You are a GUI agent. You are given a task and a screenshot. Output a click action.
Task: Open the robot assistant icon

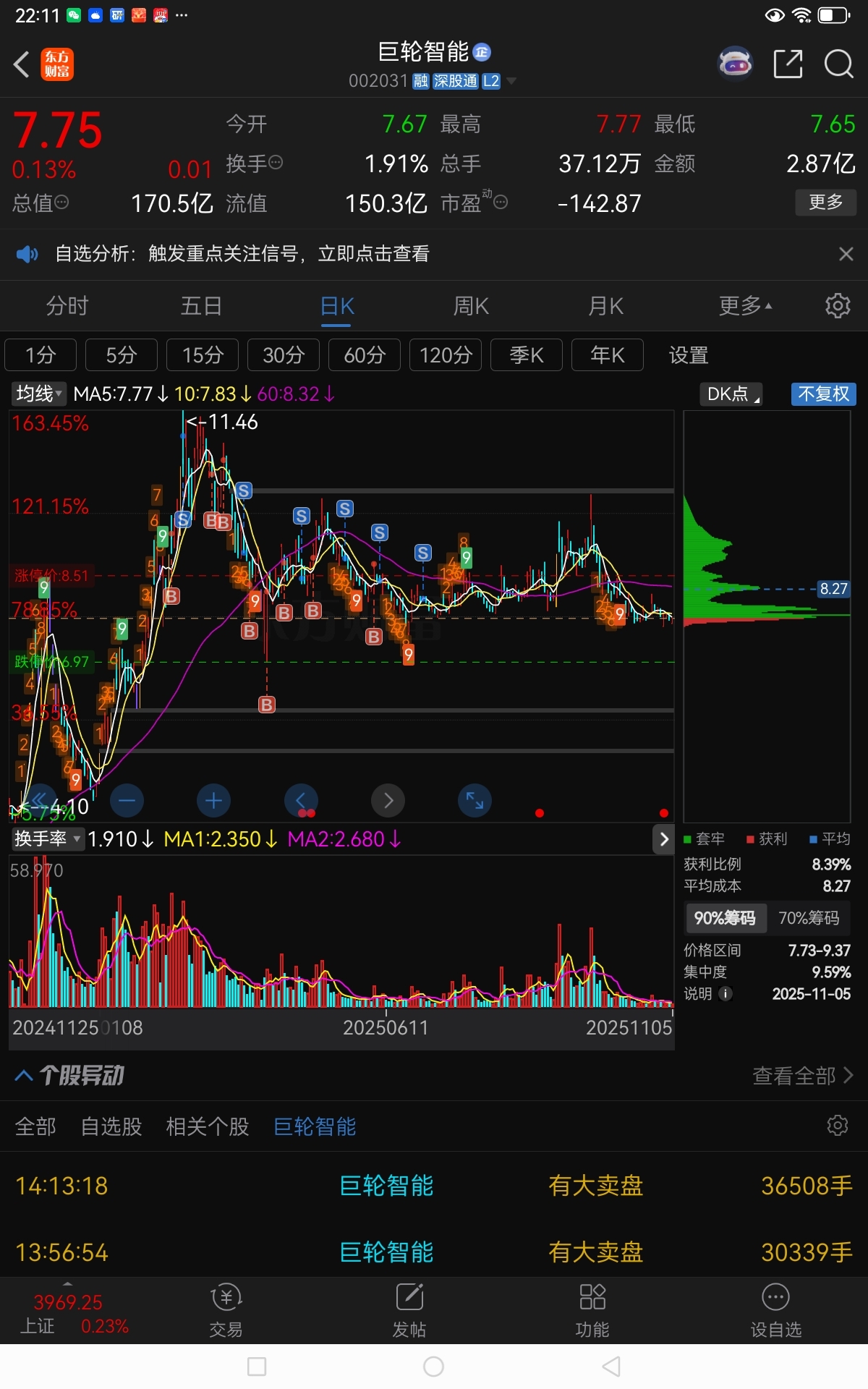point(735,64)
